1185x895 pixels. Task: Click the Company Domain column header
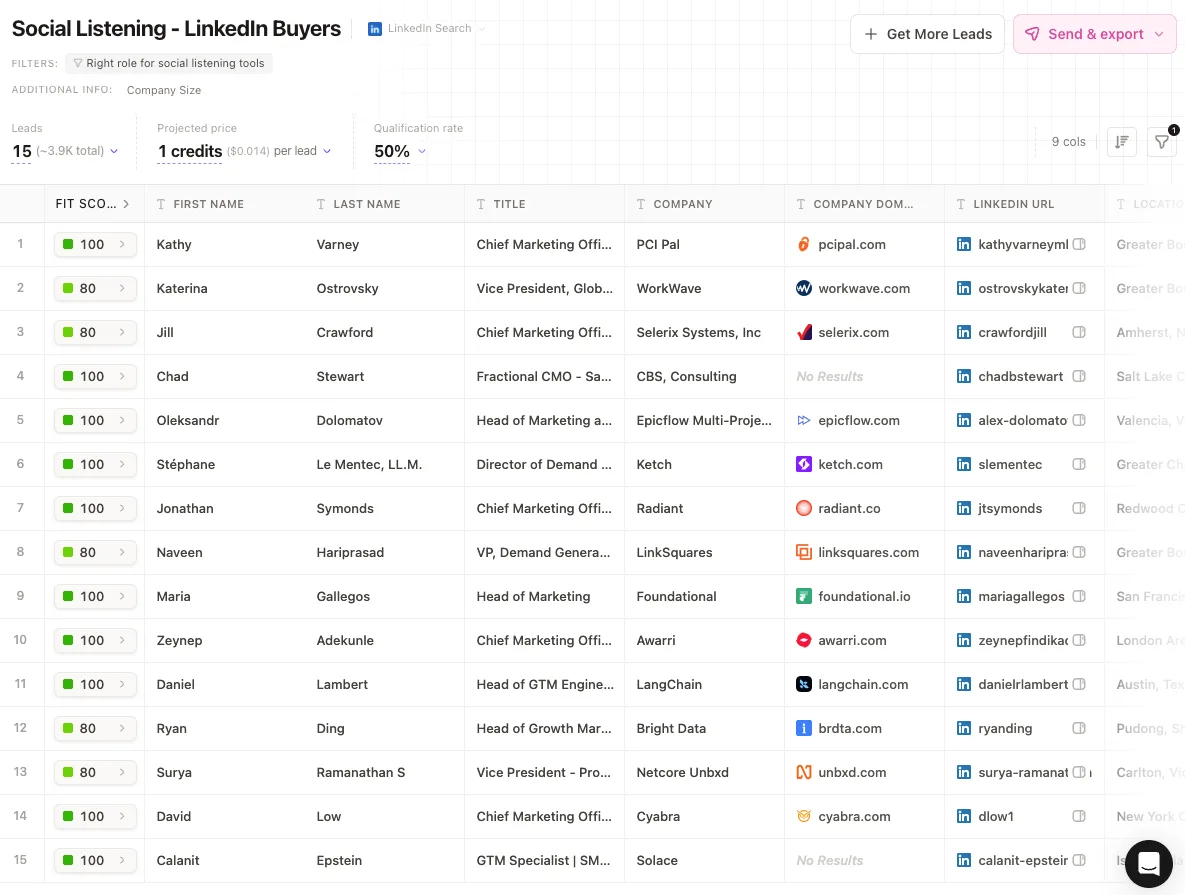click(x=865, y=204)
